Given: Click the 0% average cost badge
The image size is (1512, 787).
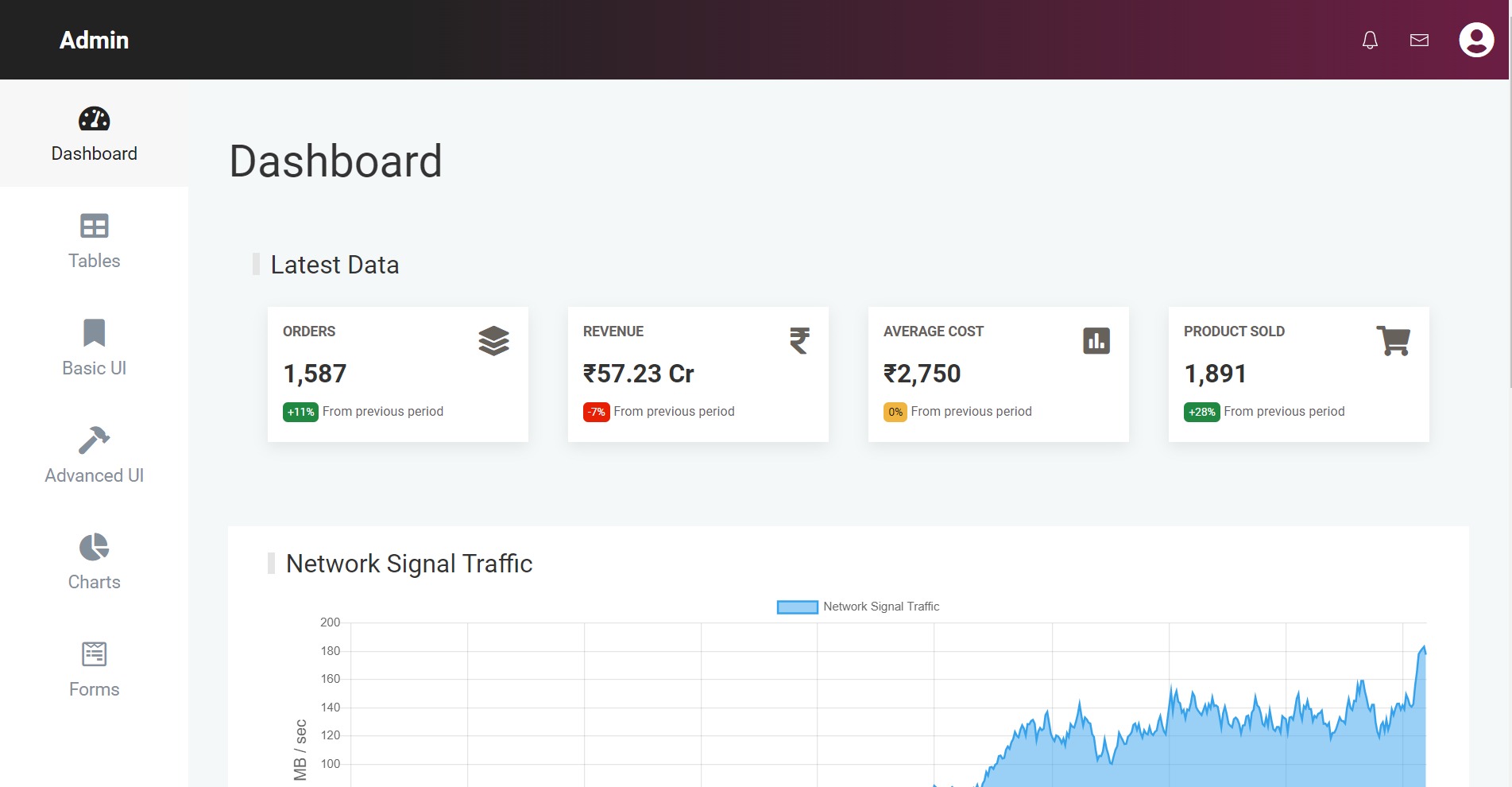Looking at the screenshot, I should (895, 412).
